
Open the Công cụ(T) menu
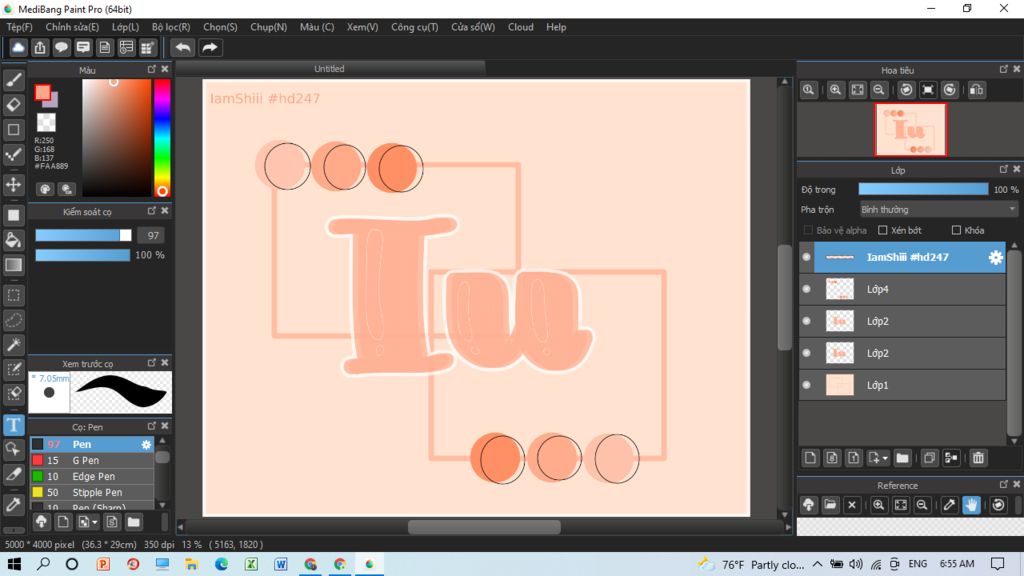[x=415, y=27]
